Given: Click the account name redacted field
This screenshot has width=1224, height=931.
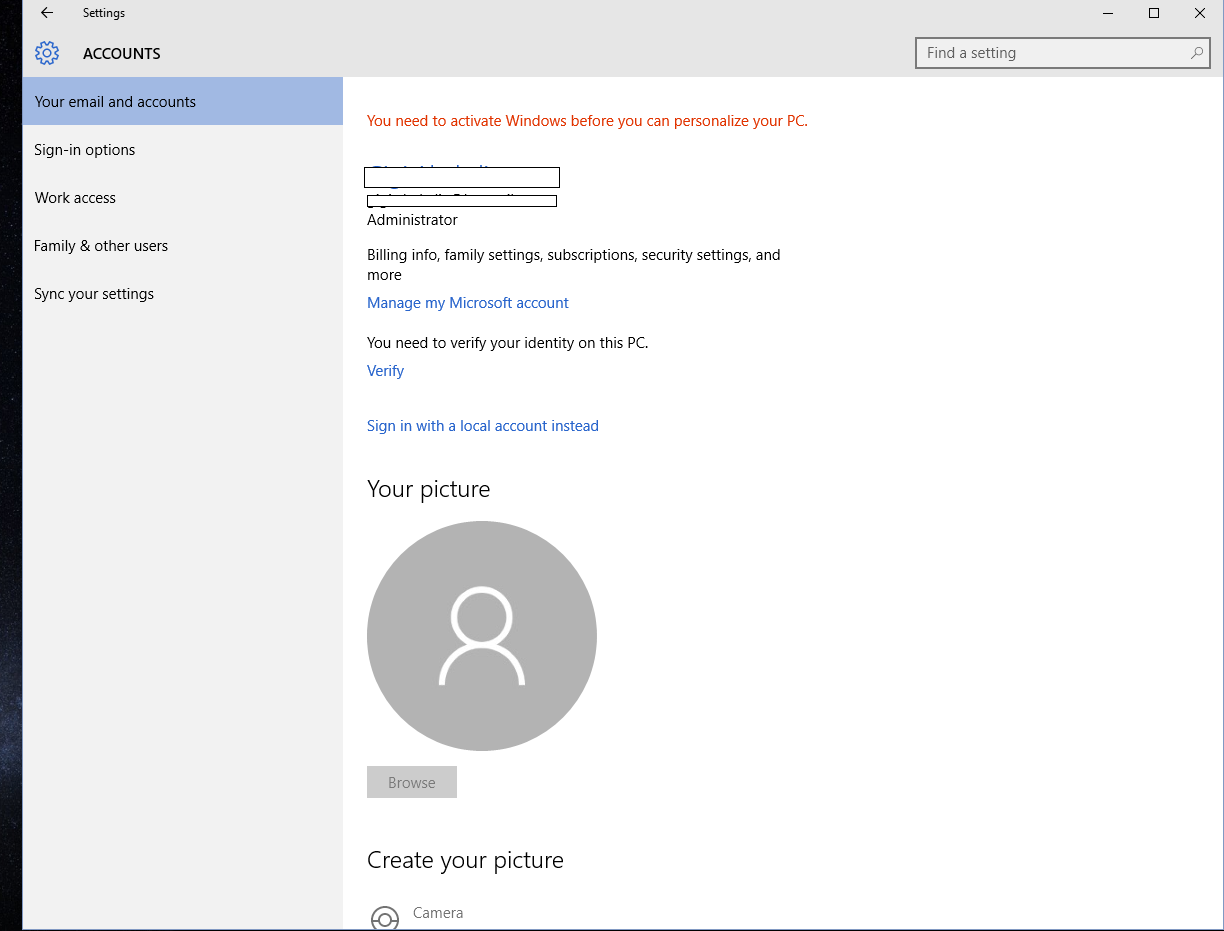Looking at the screenshot, I should tap(462, 177).
